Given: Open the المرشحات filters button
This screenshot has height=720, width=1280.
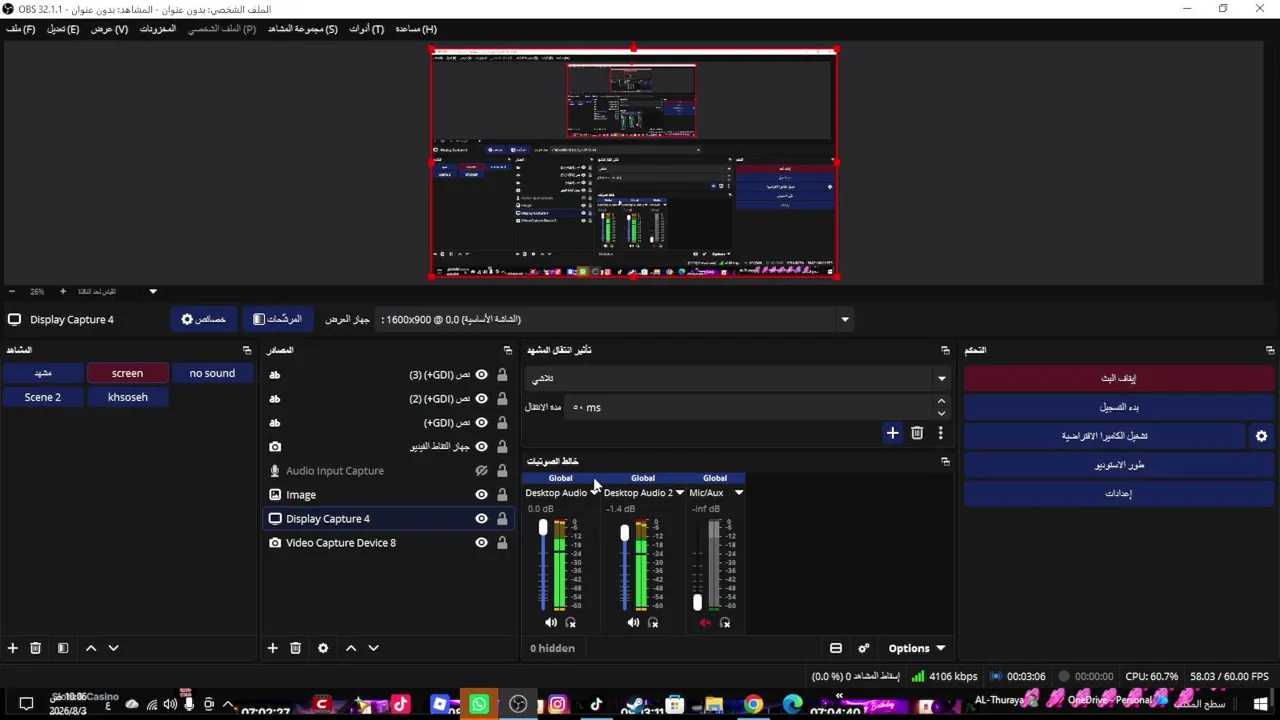Looking at the screenshot, I should [x=277, y=319].
